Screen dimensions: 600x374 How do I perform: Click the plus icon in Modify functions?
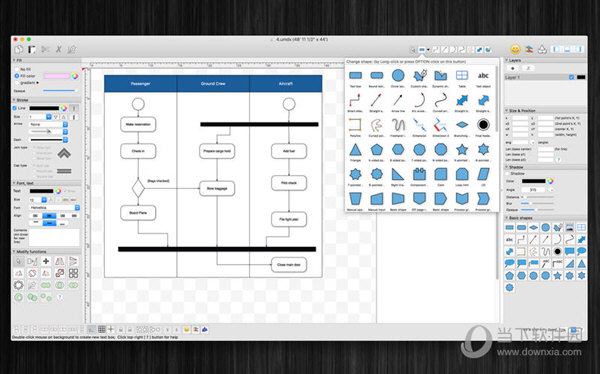[46, 261]
